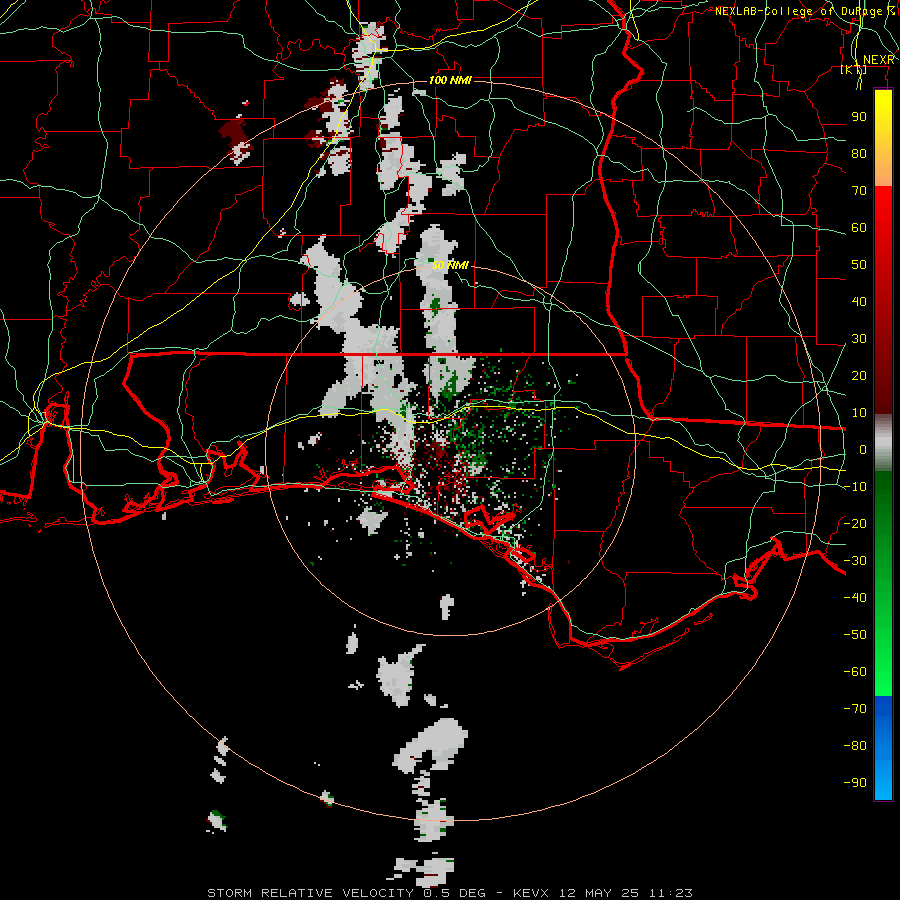
Task: Click the -30 value on the velocity scale
Action: (x=855, y=561)
